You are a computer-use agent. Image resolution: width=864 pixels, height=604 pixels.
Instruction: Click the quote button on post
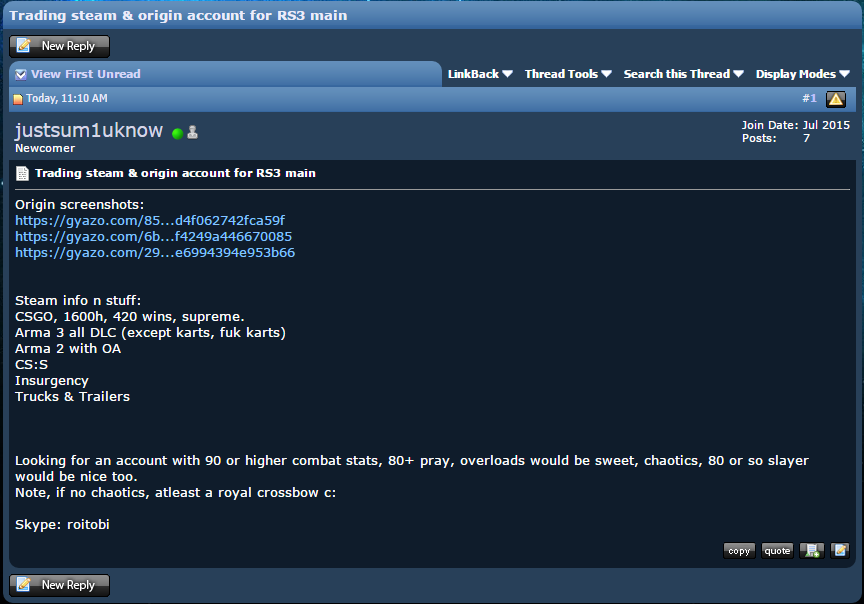(x=777, y=551)
